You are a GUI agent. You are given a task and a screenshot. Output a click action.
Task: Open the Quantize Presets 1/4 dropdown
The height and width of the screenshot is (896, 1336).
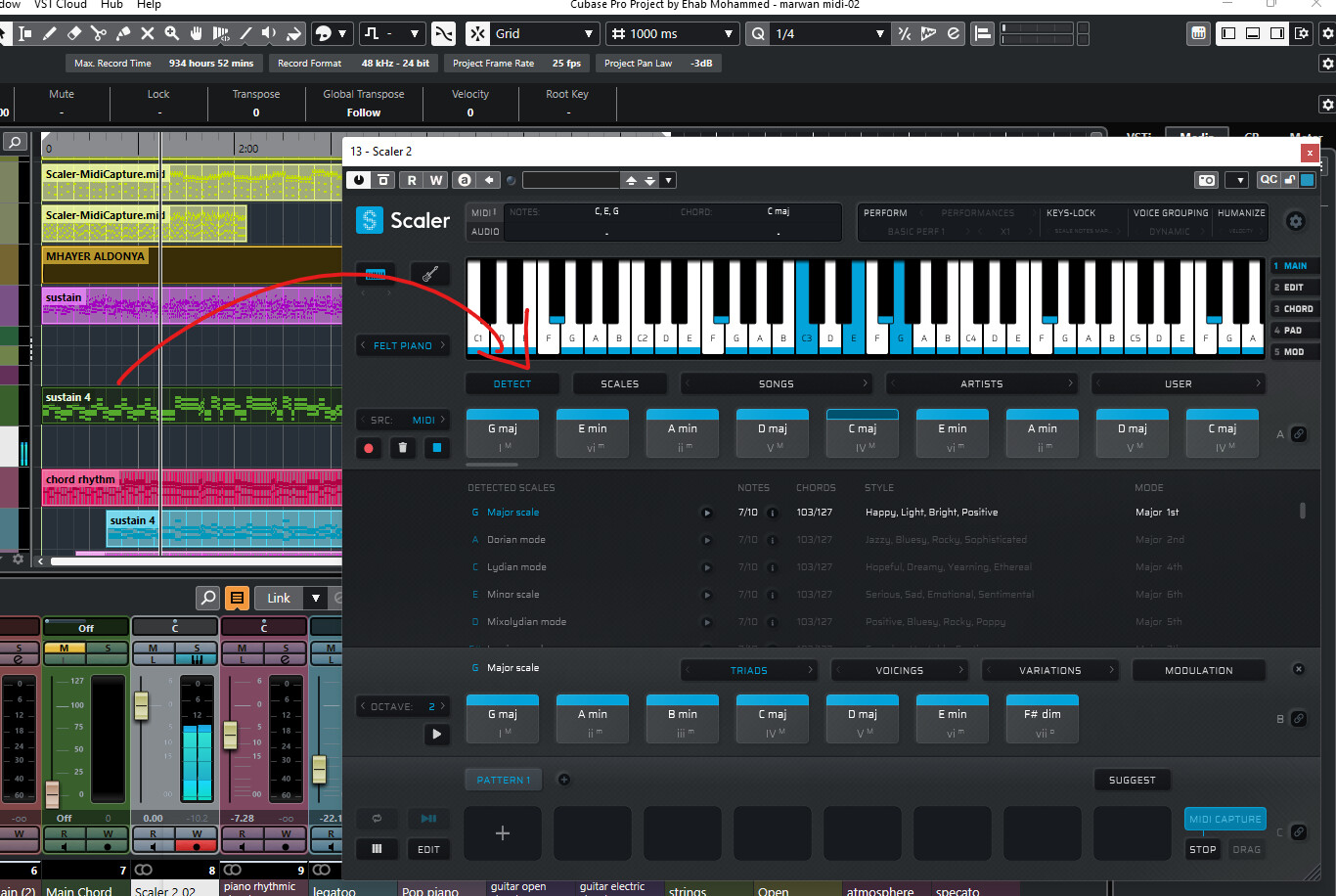[x=828, y=33]
